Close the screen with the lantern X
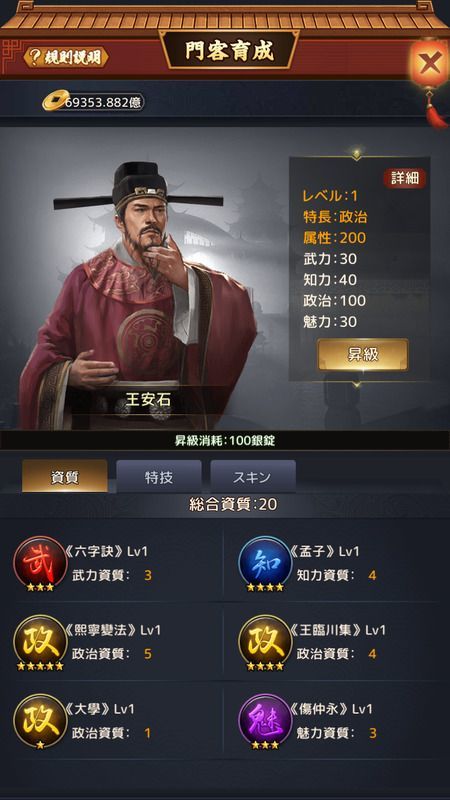450x800 pixels. tap(430, 63)
